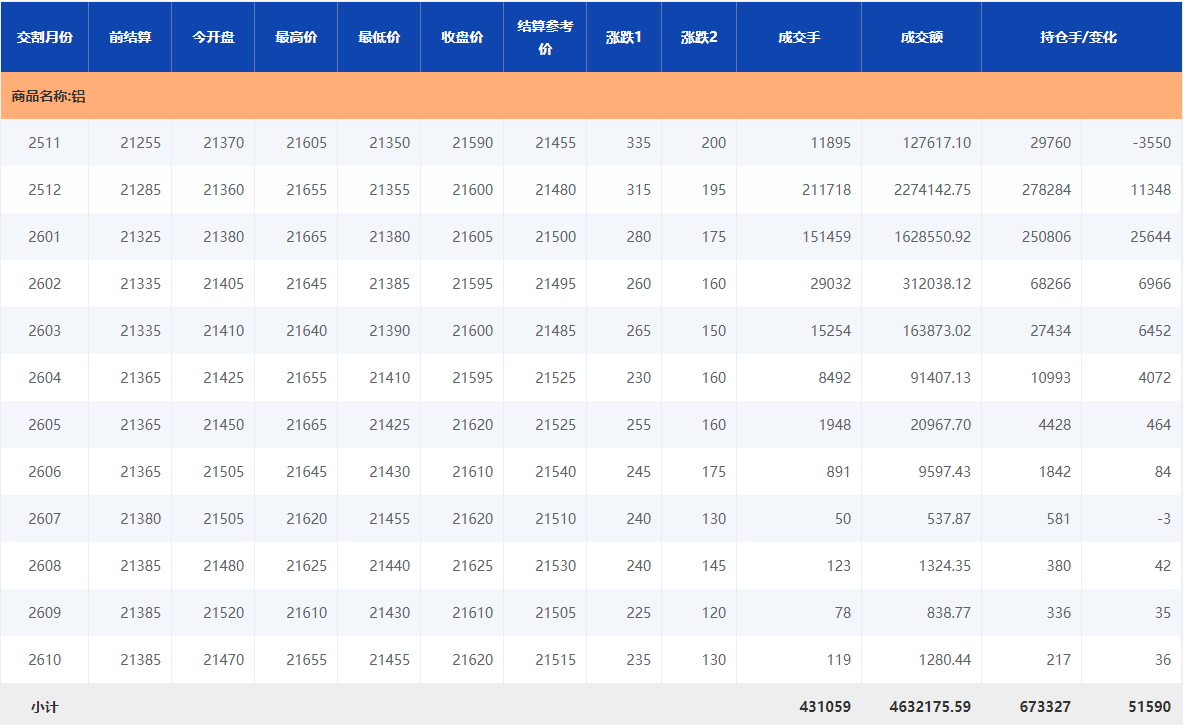The width and height of the screenshot is (1184, 725).
Task: Select the 收盘价 column header
Action: (462, 37)
